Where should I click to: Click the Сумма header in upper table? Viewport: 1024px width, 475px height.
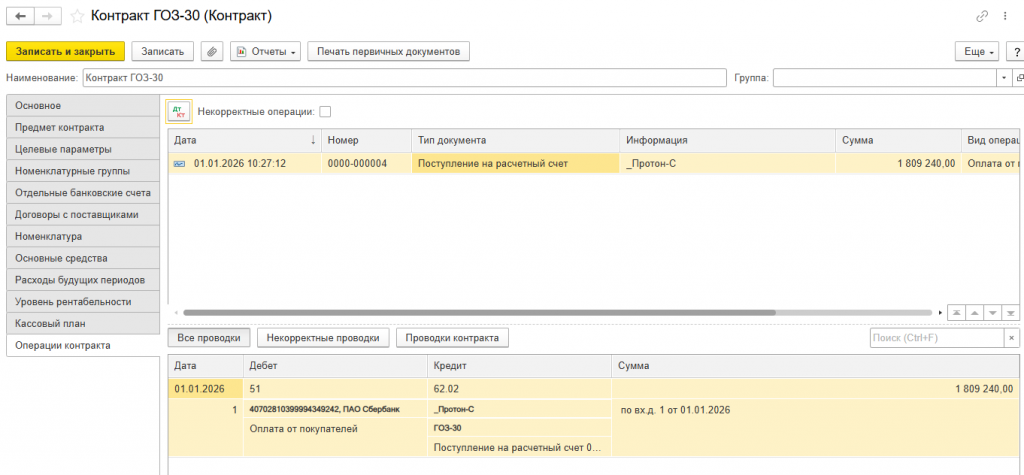pos(898,140)
